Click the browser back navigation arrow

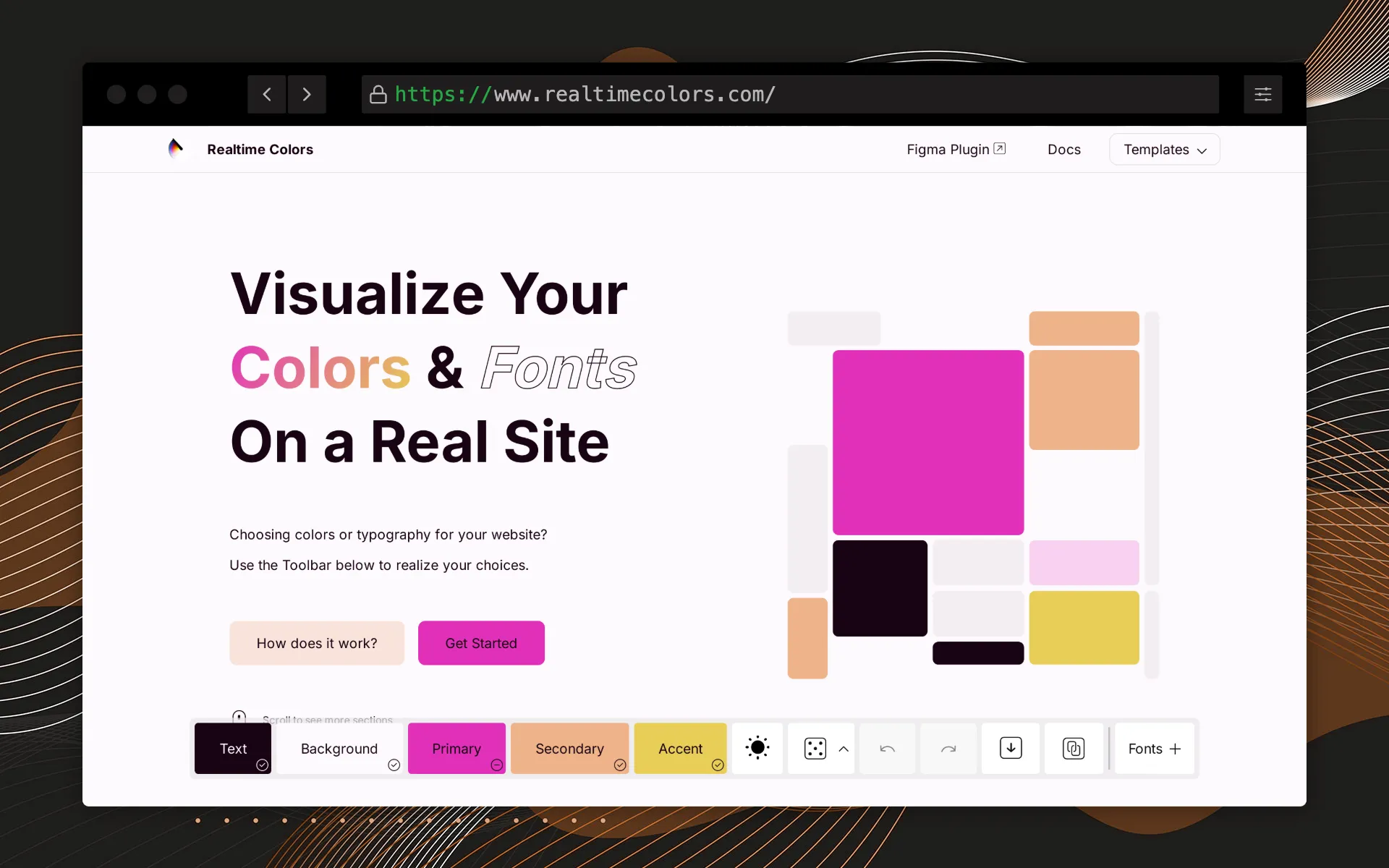[266, 94]
